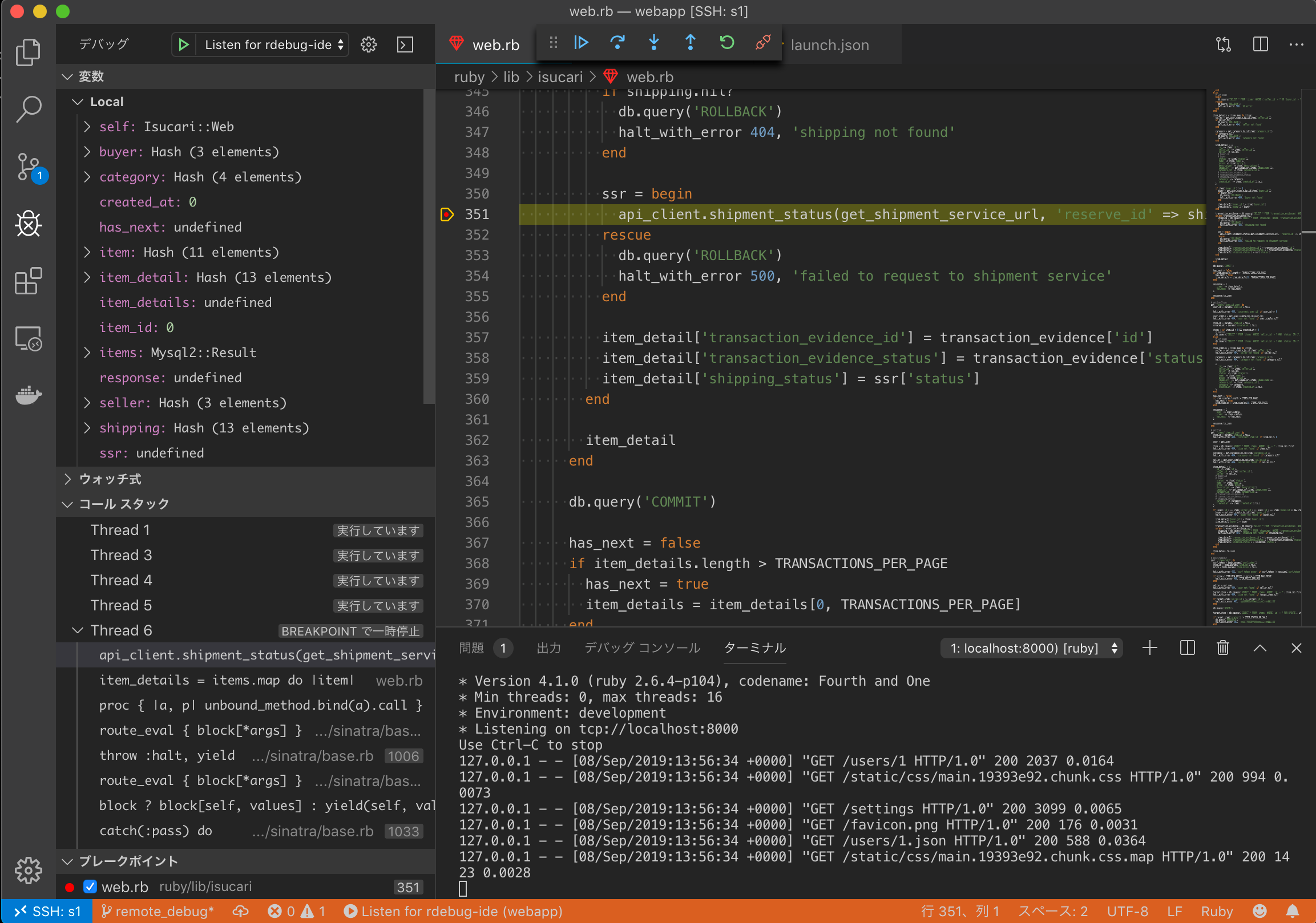The image size is (1316, 923).
Task: Create a new terminal with plus icon
Action: pyautogui.click(x=1149, y=648)
